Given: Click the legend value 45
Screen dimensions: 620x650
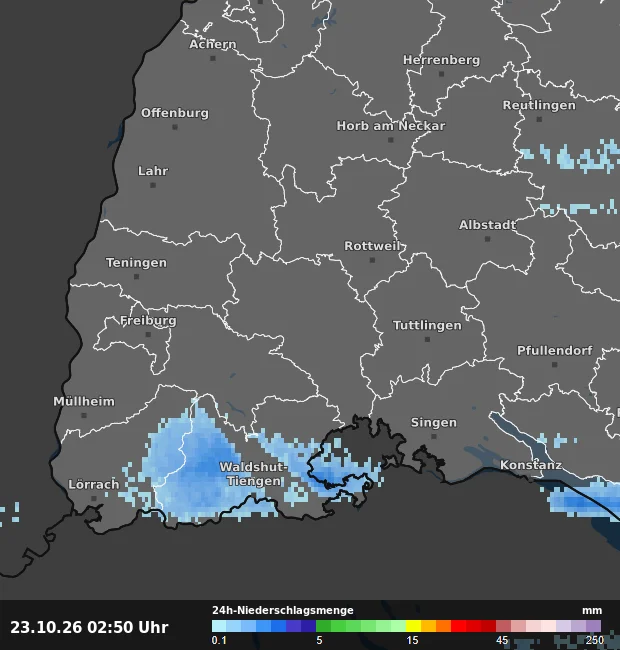Looking at the screenshot, I should tap(502, 640).
